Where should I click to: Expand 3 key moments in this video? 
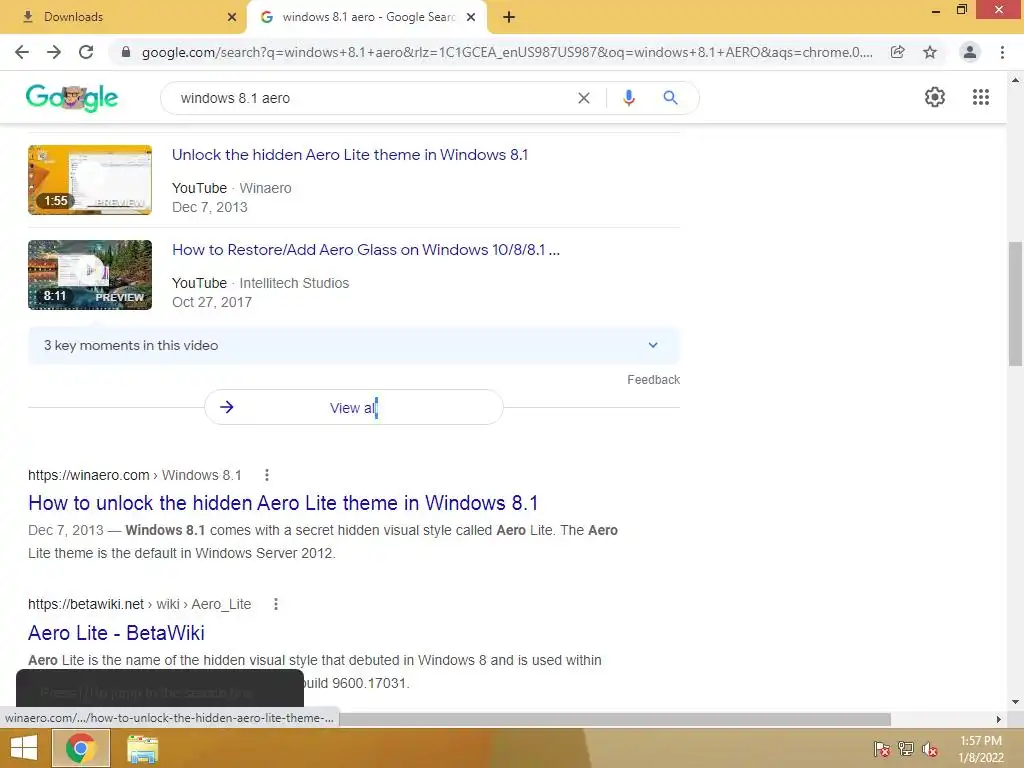353,345
